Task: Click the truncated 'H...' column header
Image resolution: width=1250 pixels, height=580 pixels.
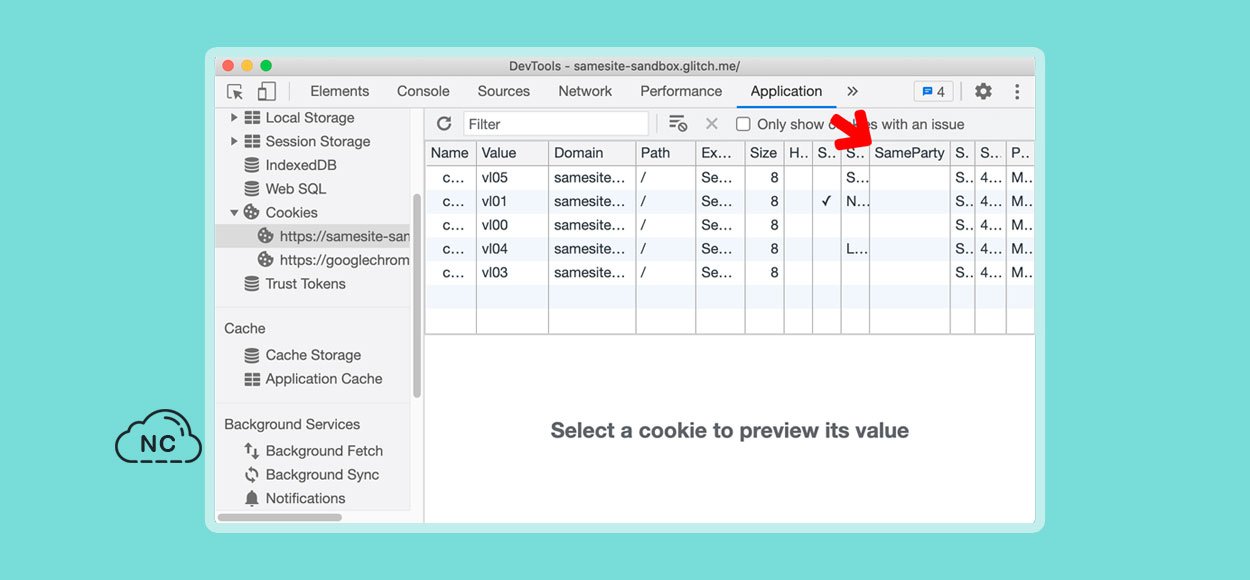Action: pyautogui.click(x=798, y=153)
